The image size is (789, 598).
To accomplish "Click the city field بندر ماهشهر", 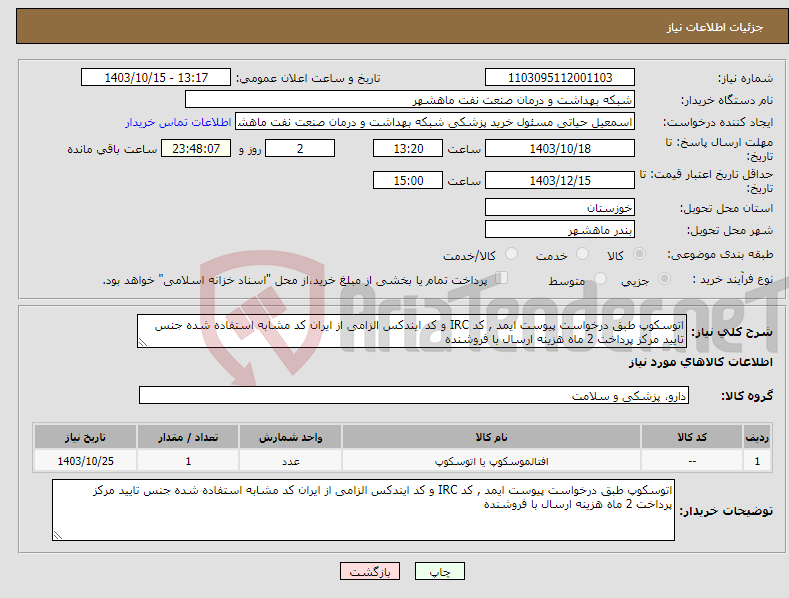I will click(x=560, y=230).
